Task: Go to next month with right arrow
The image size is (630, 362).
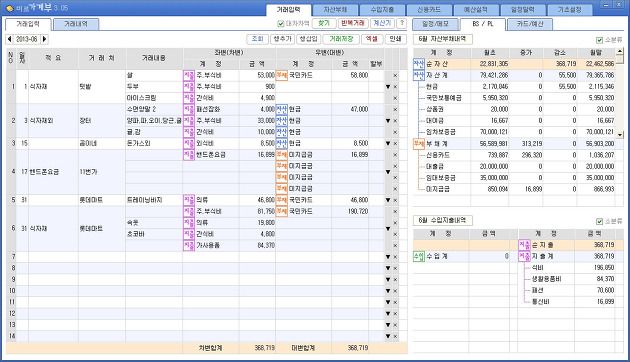Action: point(45,39)
